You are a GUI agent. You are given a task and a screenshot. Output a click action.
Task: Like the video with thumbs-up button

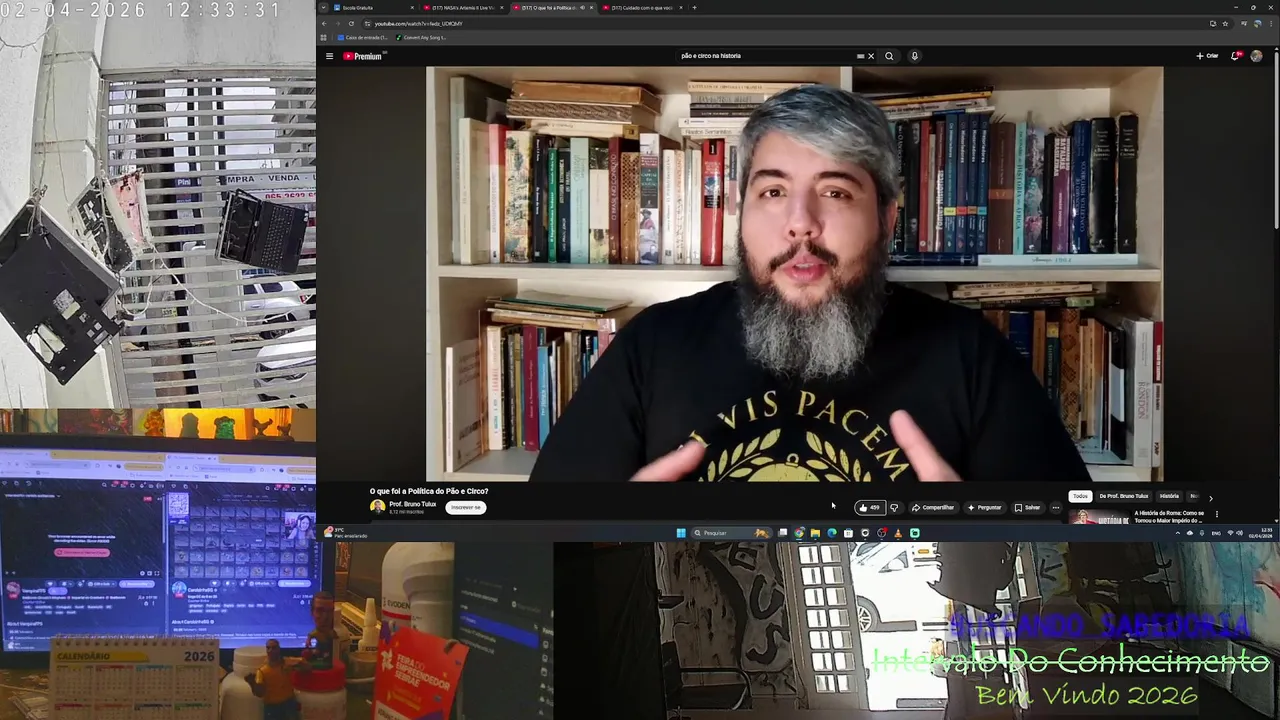868,507
